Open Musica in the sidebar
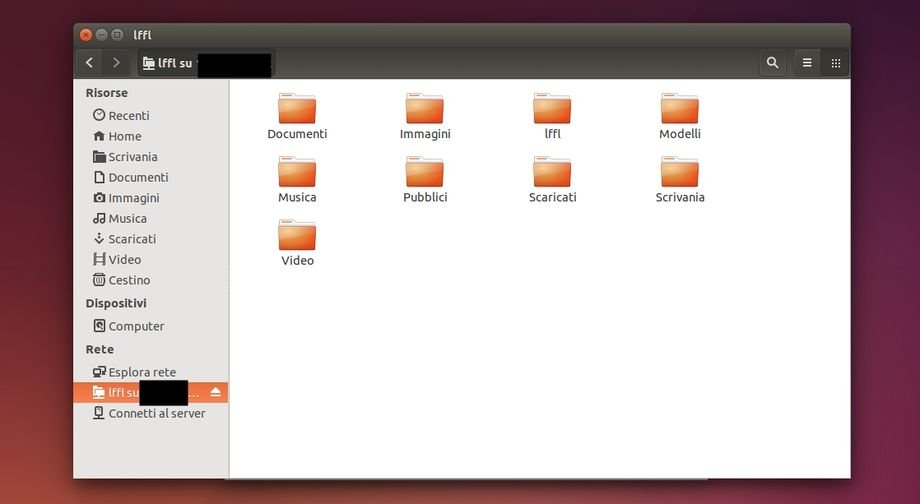 point(127,218)
